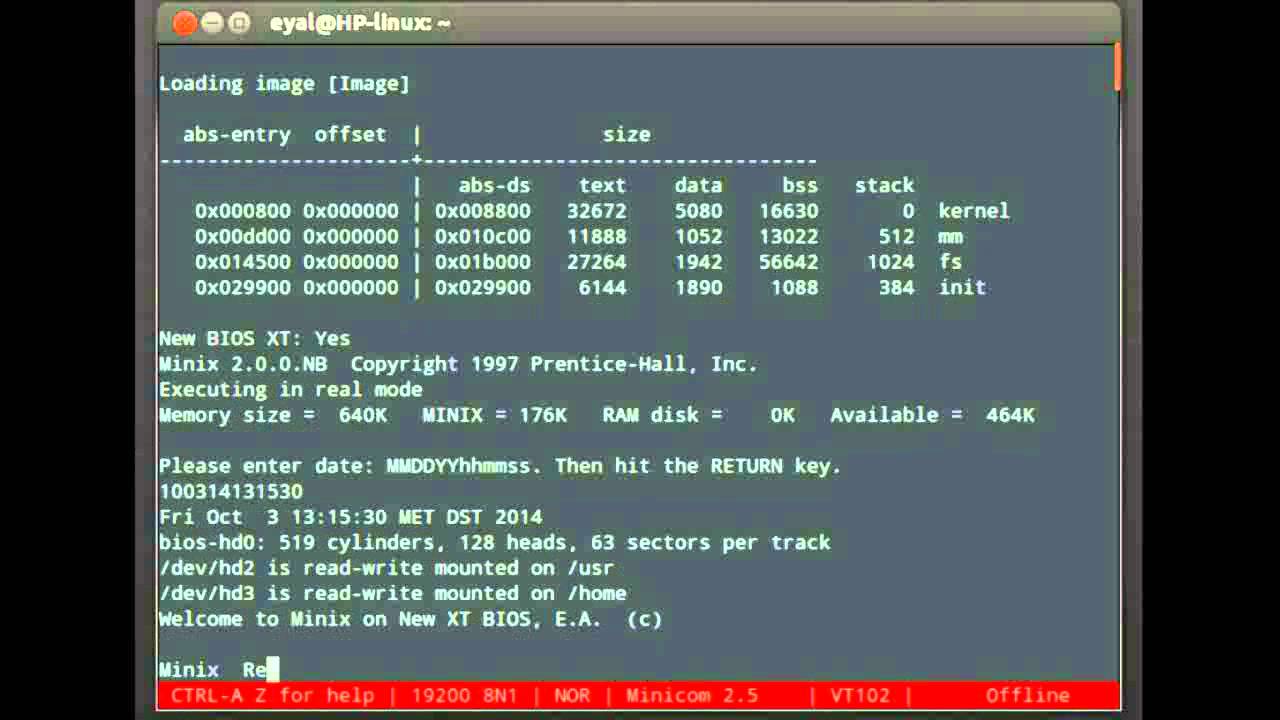The width and height of the screenshot is (1280, 720).
Task: Click the 'Available = 464K' text
Action: 932,415
